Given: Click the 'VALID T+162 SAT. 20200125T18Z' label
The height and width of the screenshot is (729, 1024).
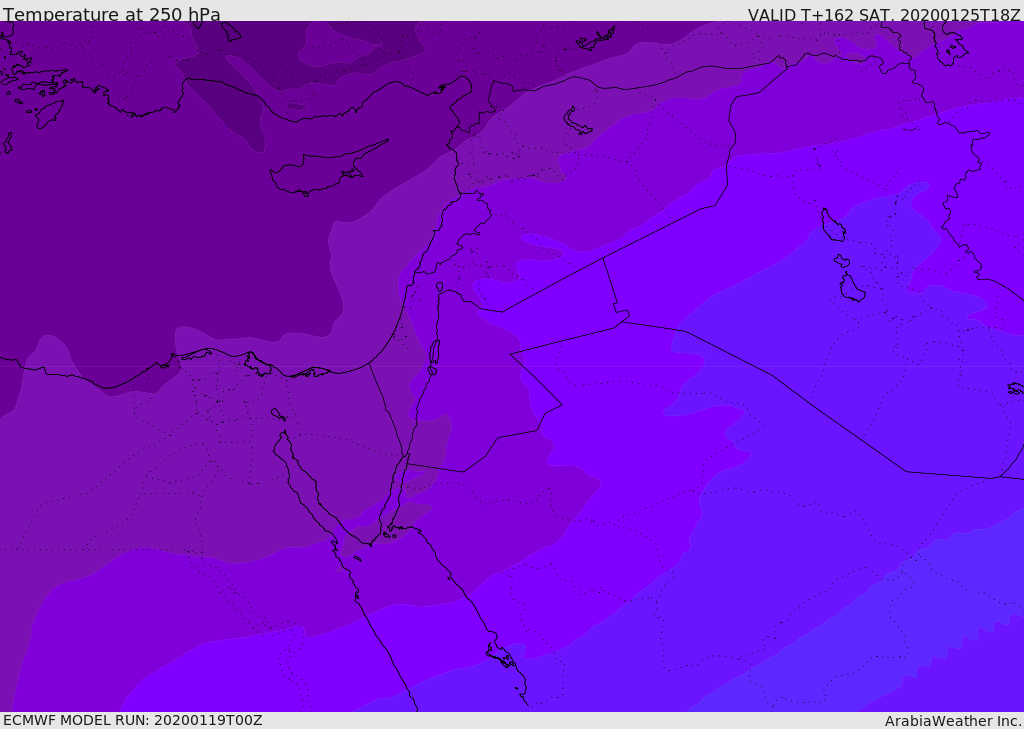Looking at the screenshot, I should pos(884,14).
